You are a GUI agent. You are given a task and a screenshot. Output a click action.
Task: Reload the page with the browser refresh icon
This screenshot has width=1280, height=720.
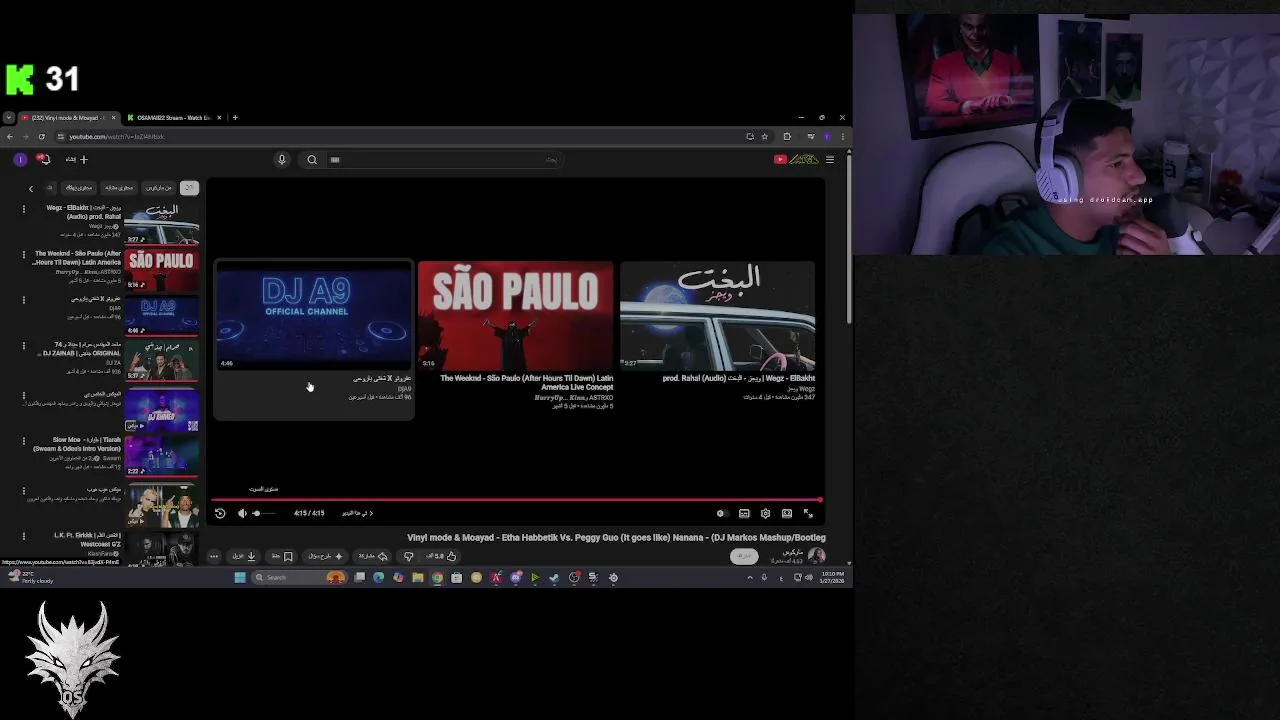(x=42, y=136)
